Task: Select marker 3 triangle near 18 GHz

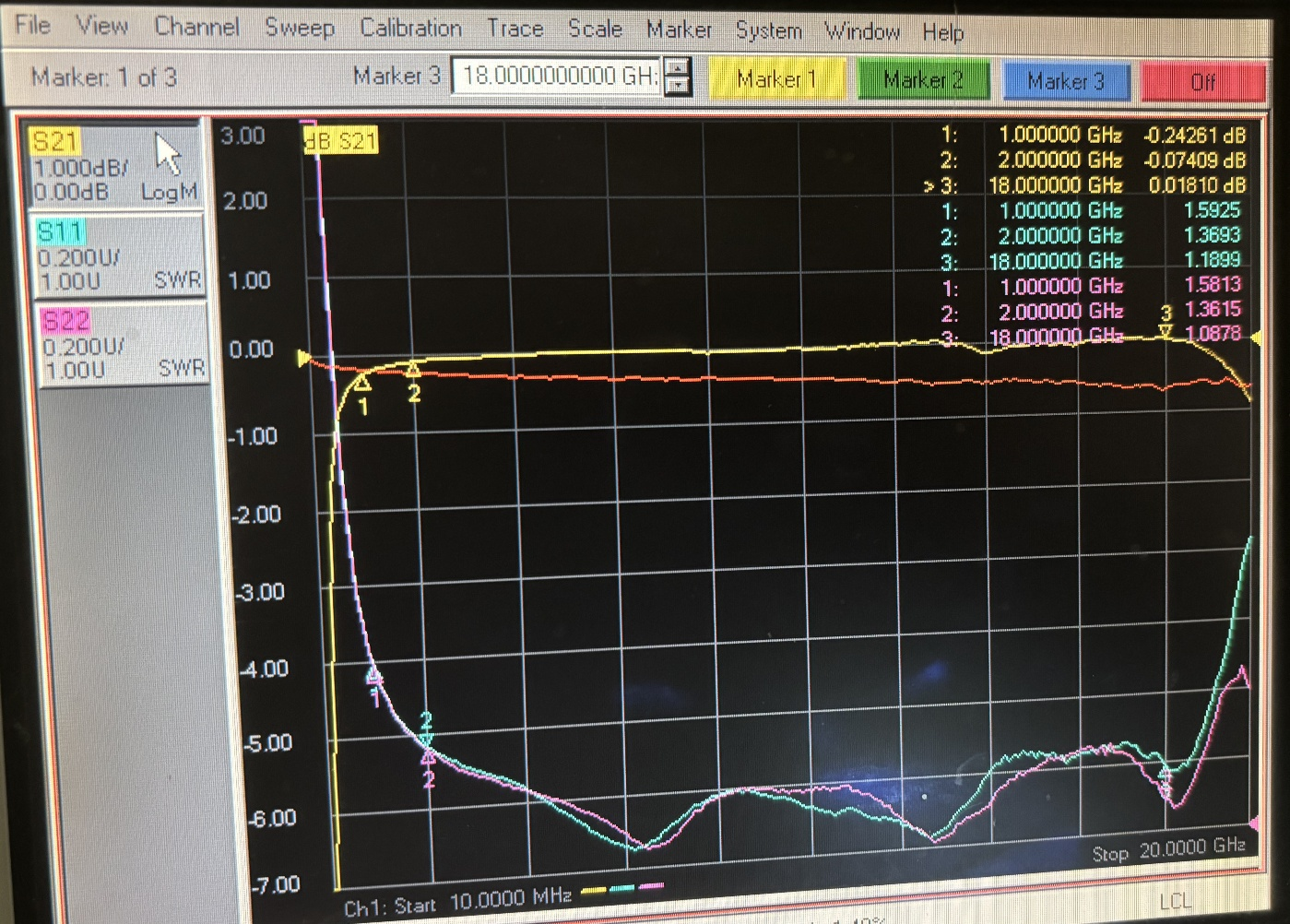Action: point(1166,331)
